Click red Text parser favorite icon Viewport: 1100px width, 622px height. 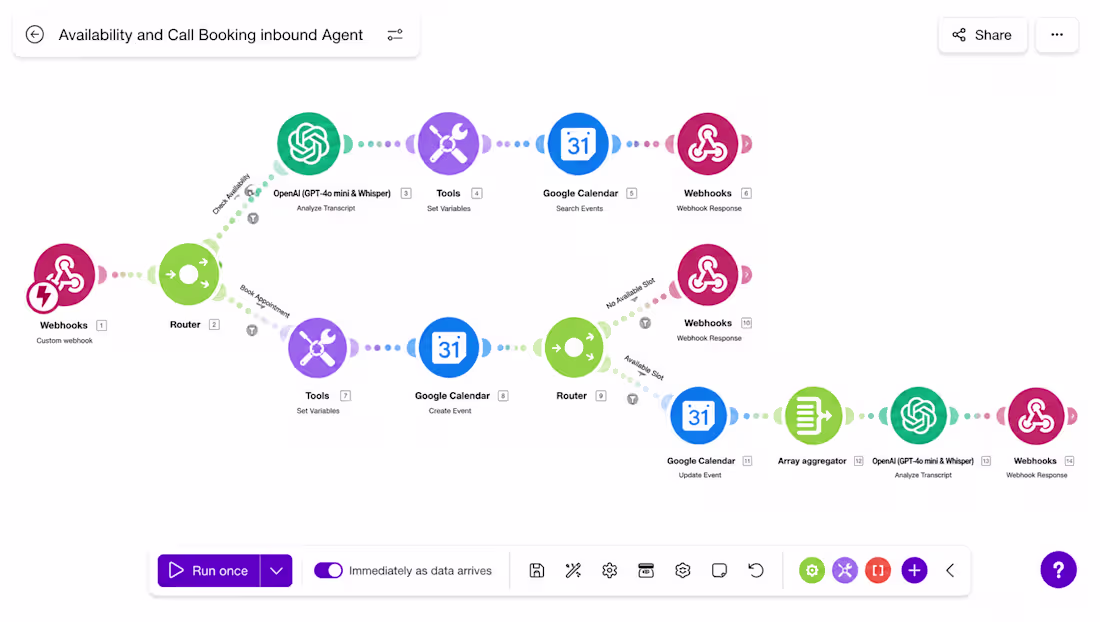(x=878, y=571)
